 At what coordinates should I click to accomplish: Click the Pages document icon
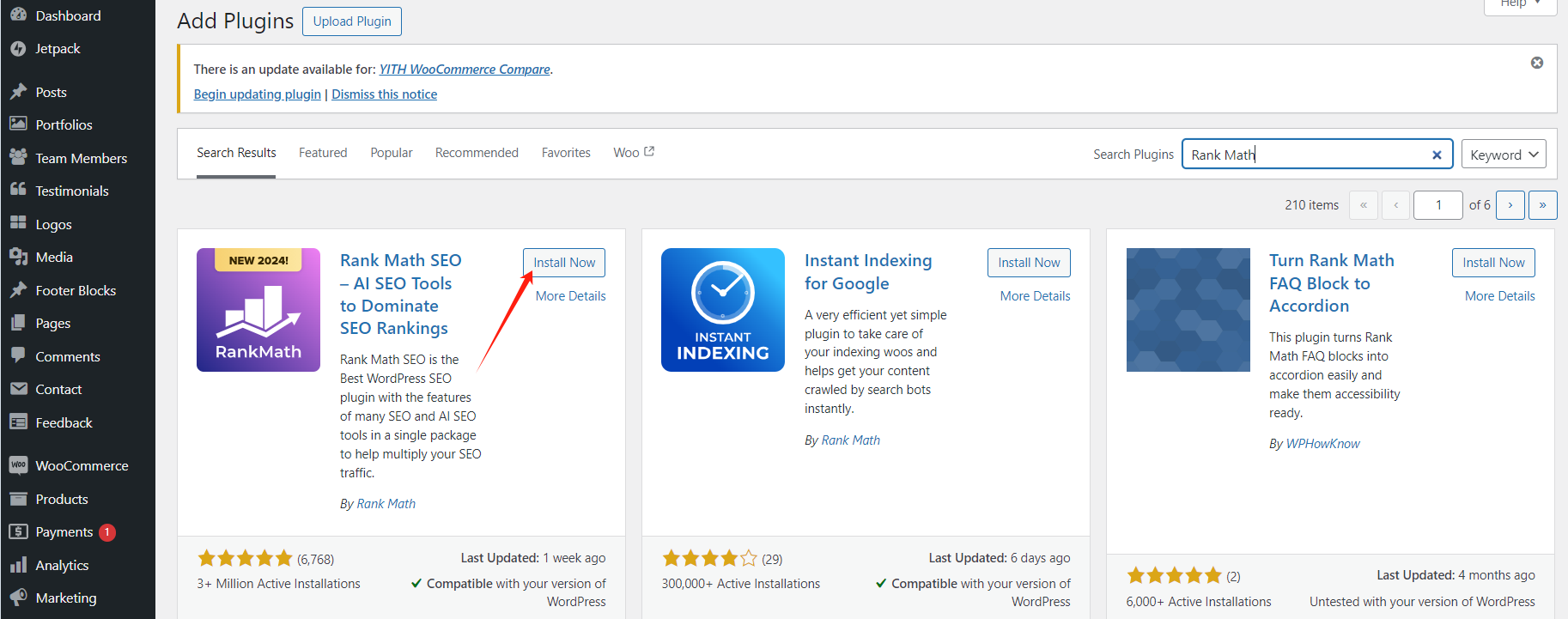(18, 323)
